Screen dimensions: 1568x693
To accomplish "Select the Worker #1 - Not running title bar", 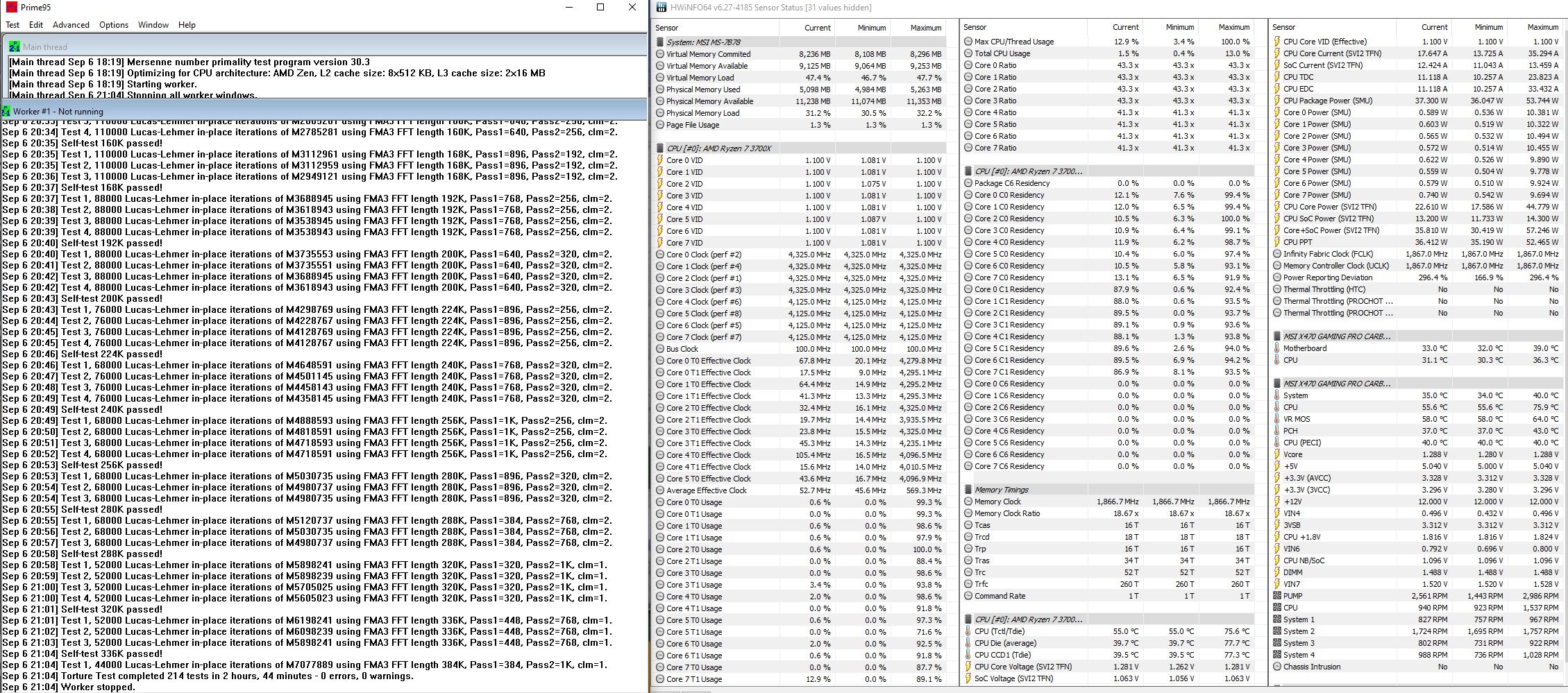I will tap(323, 111).
